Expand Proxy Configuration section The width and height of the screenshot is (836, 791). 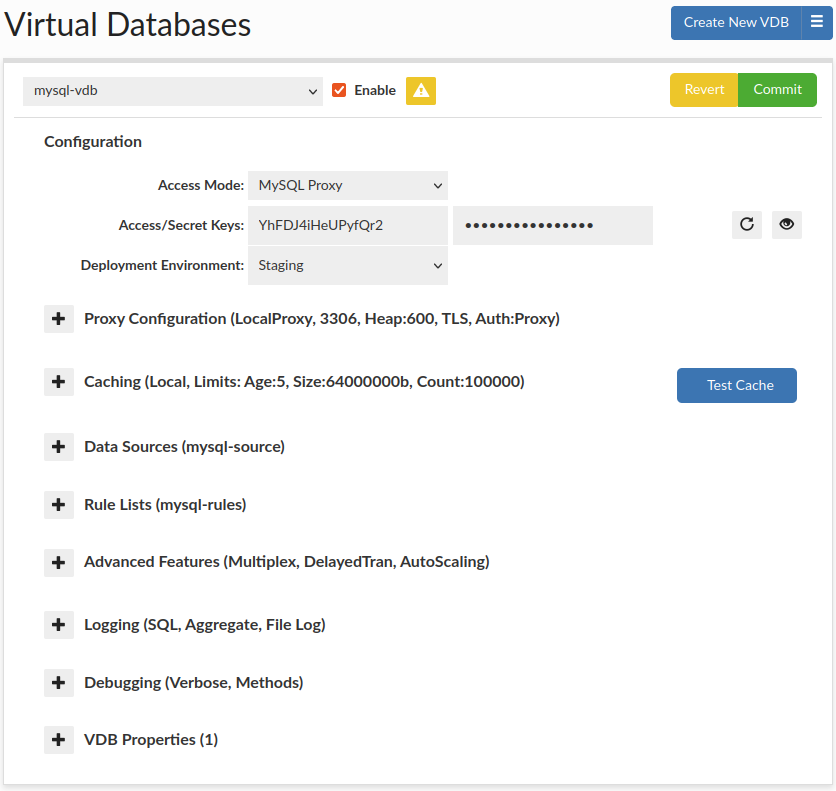click(x=59, y=319)
